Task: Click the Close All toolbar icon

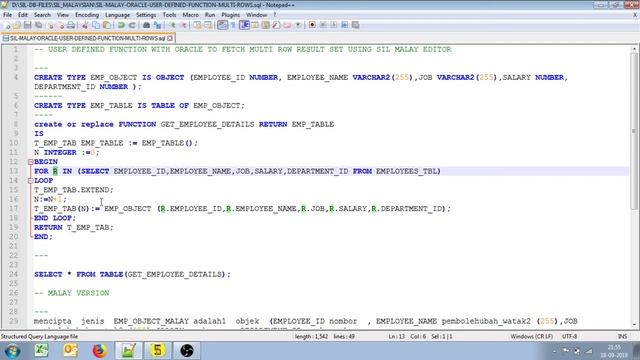Action: pos(61,25)
